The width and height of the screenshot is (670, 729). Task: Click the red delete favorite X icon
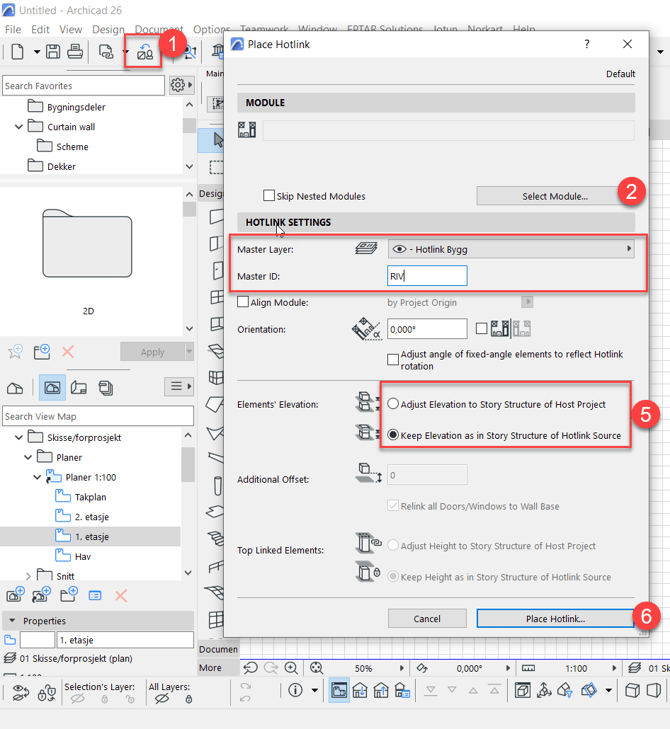click(x=68, y=351)
